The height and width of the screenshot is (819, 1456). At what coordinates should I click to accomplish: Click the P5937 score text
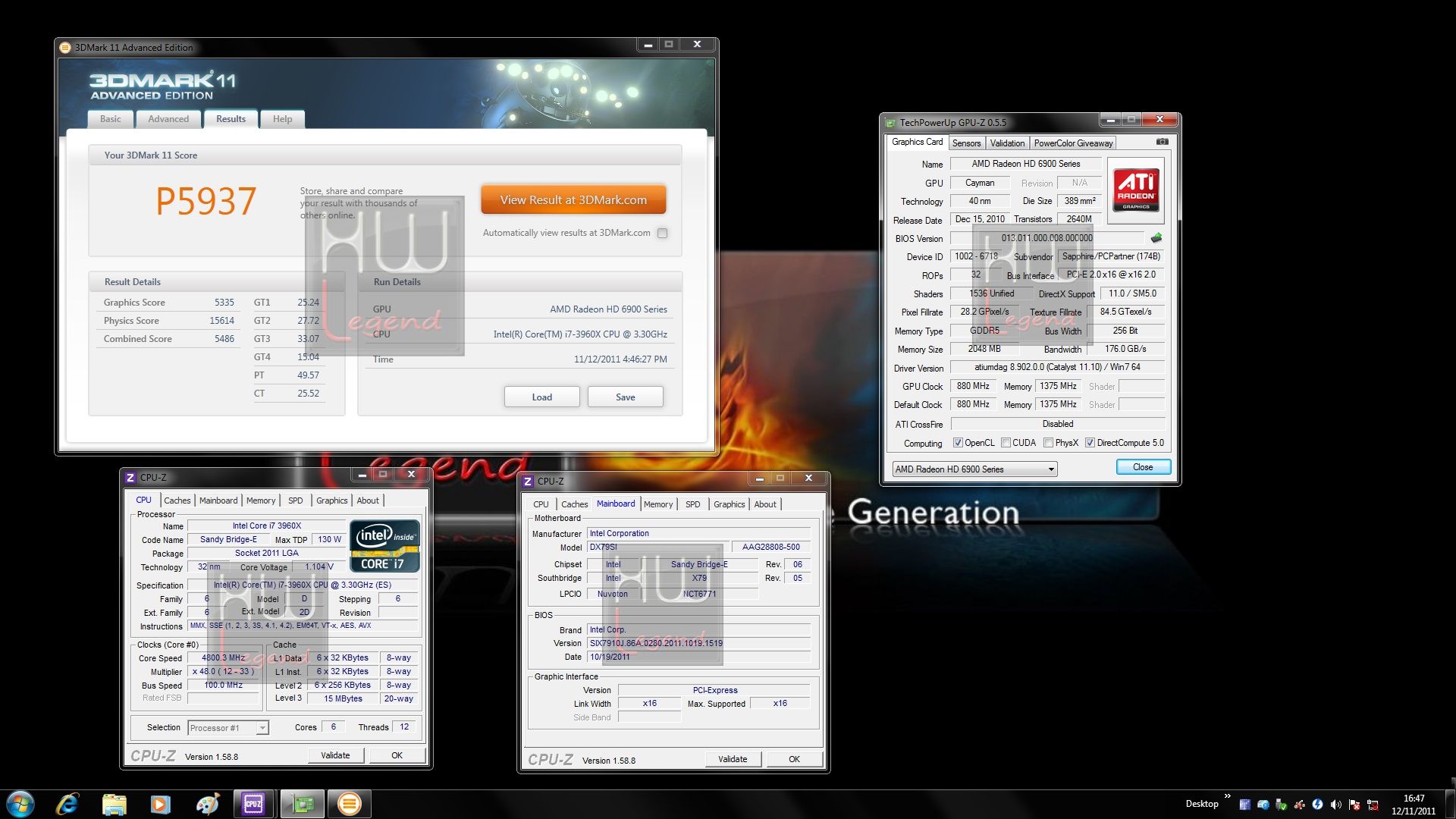[206, 201]
